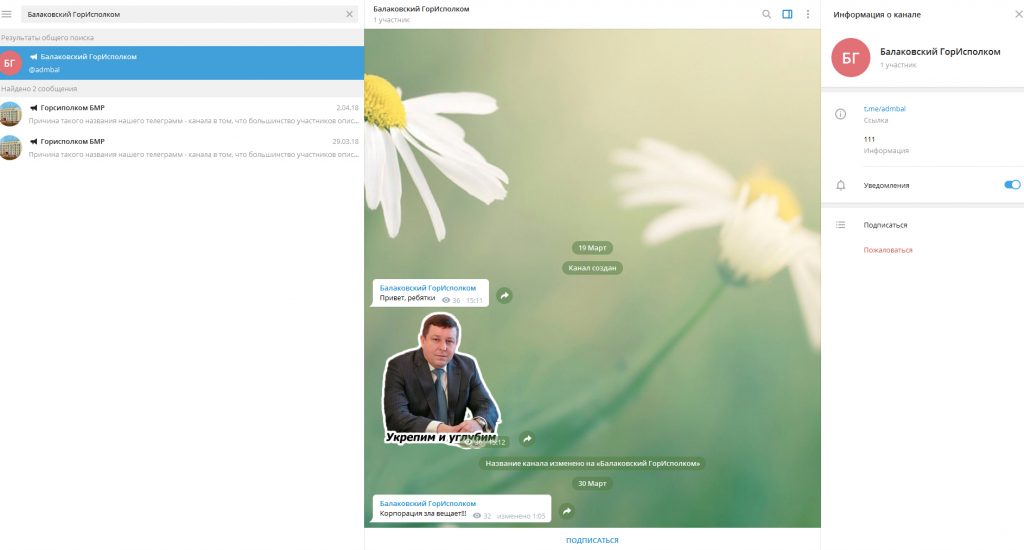
Task: Forward the sticker message
Action: 527,439
